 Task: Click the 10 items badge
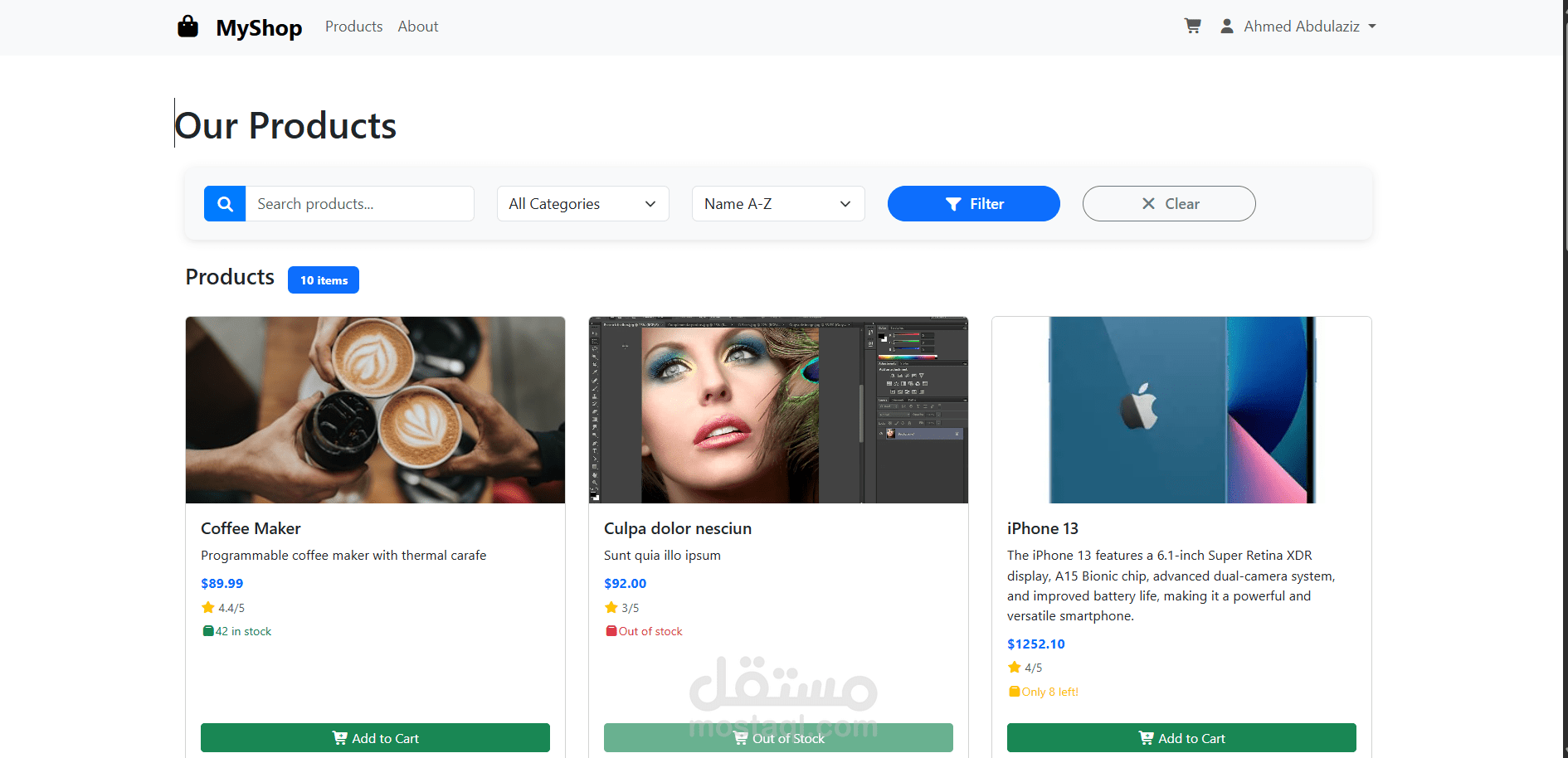[x=324, y=280]
